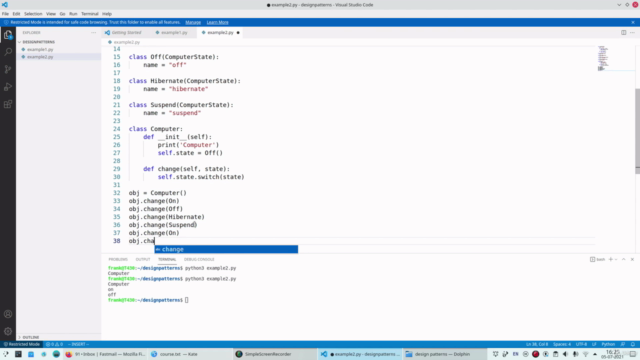
Task: Open the Explorer view in the activity bar
Action: [x=8, y=35]
